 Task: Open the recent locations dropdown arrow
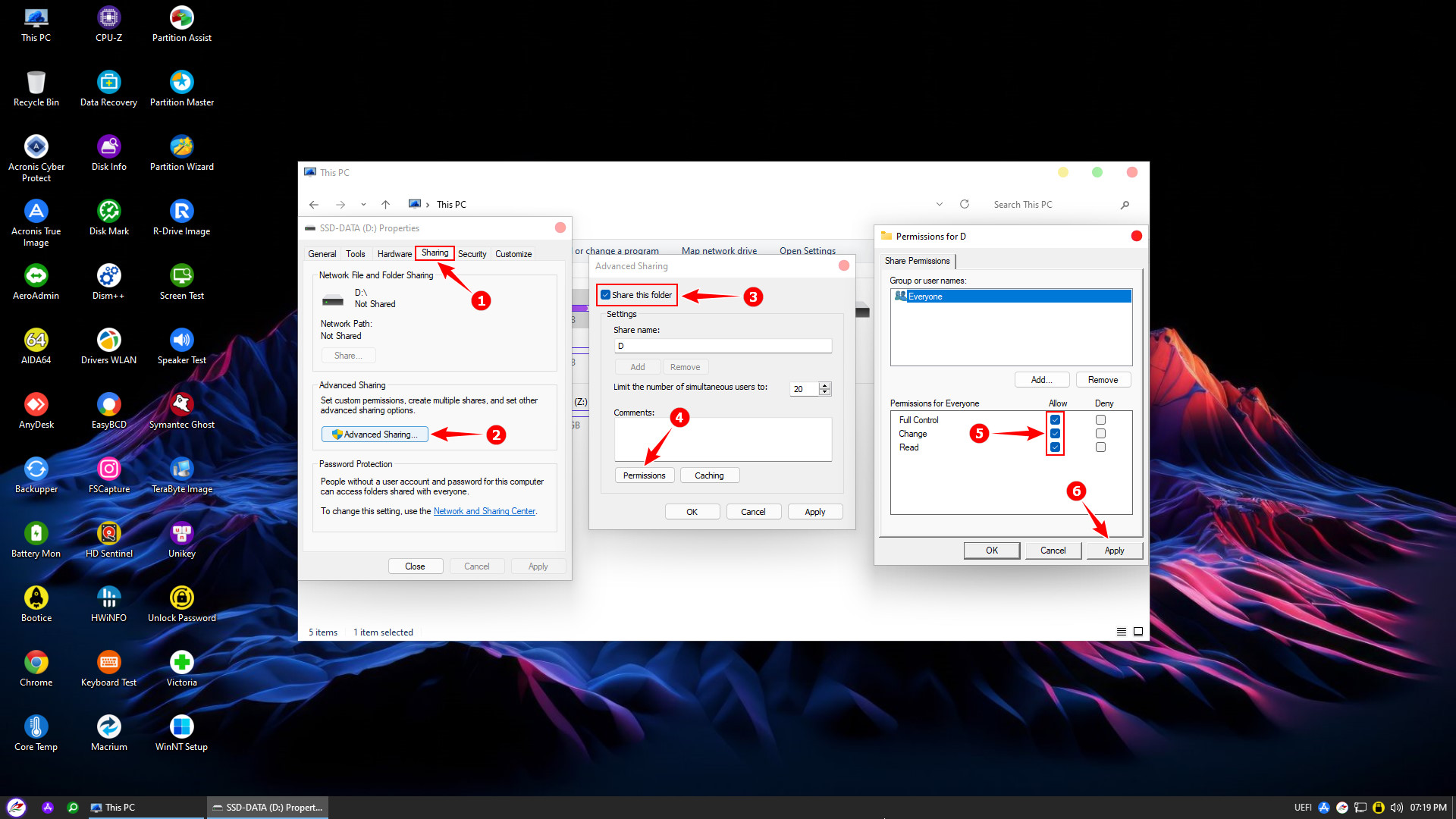pyautogui.click(x=363, y=205)
